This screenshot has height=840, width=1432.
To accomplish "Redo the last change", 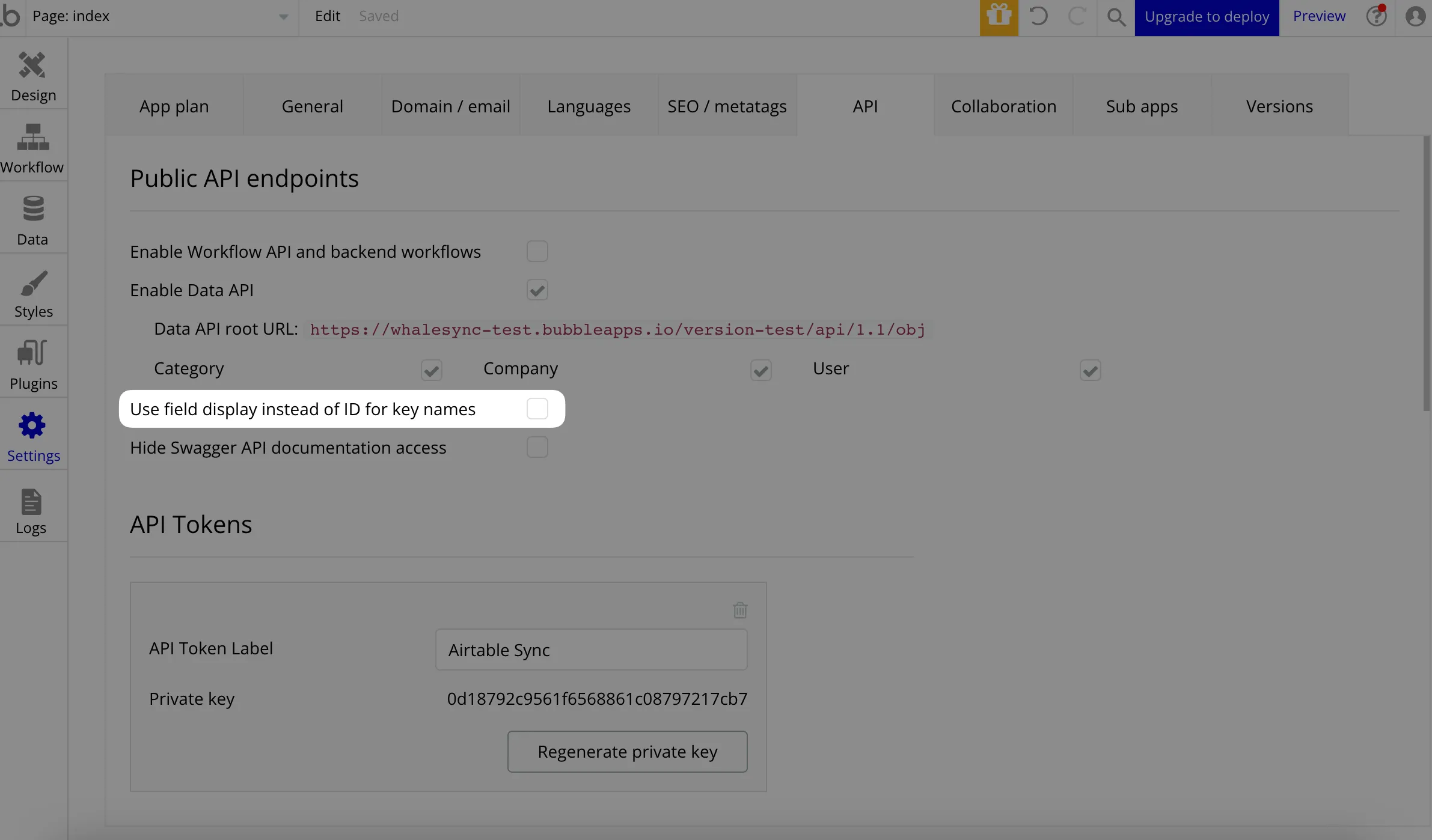I will click(x=1077, y=16).
